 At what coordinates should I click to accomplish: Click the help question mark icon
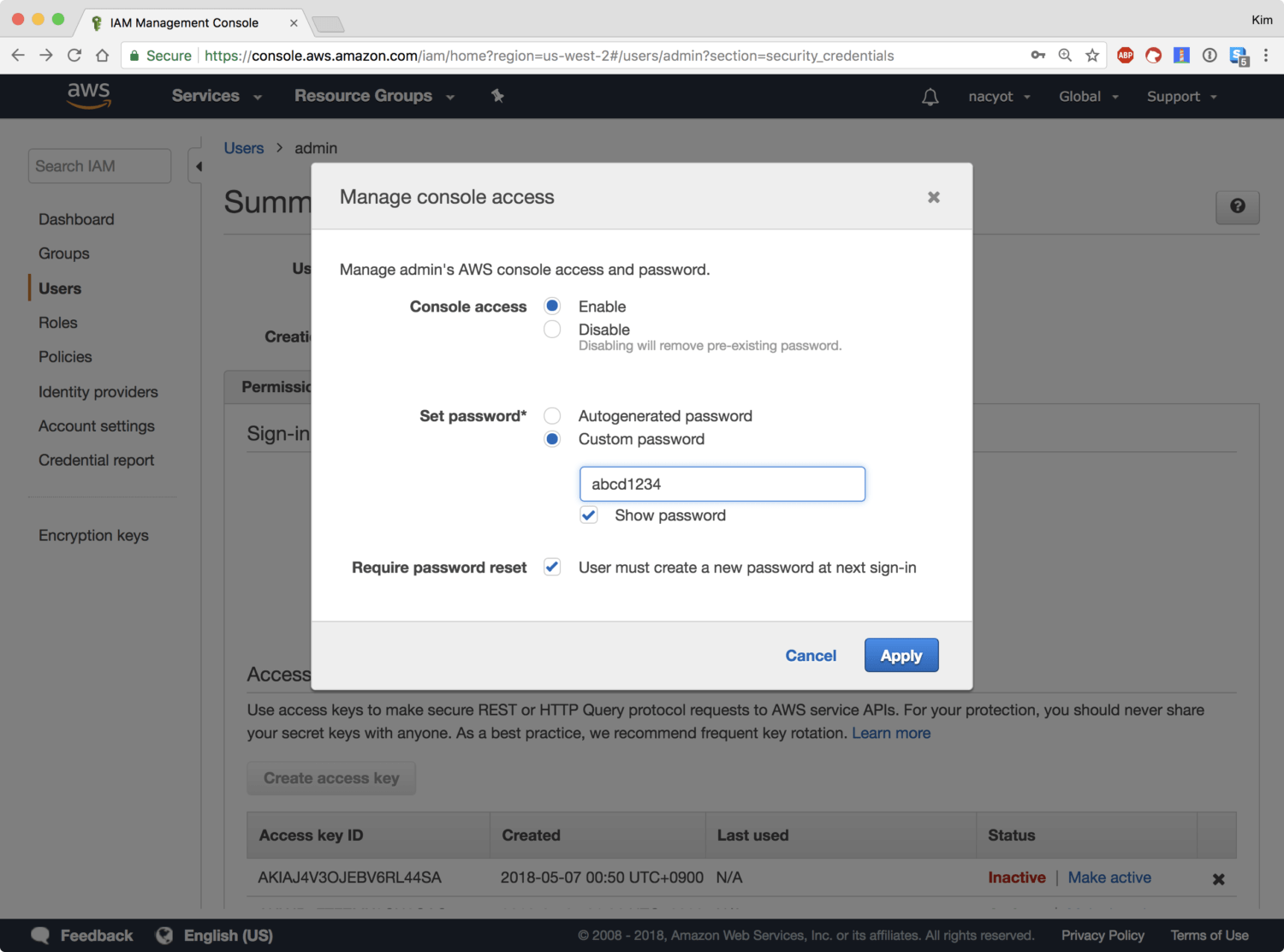[1237, 206]
